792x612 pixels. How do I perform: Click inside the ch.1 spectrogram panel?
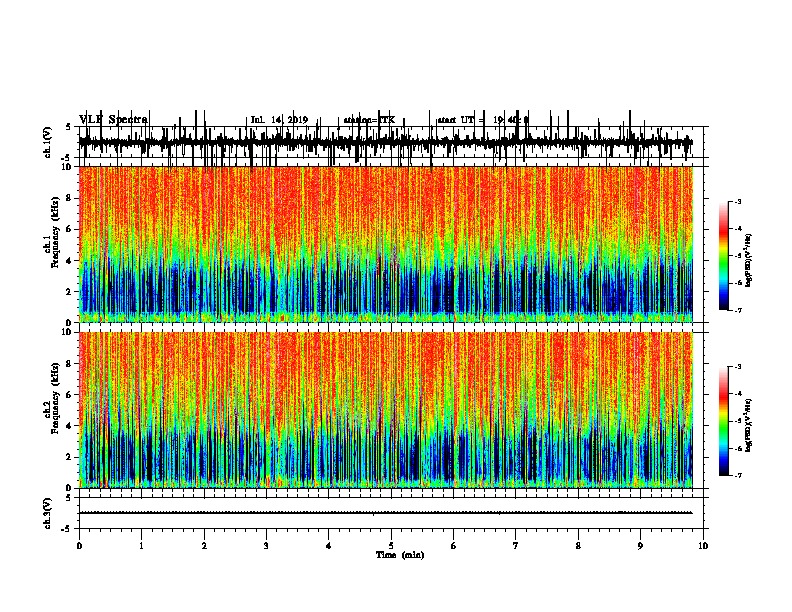click(385, 244)
